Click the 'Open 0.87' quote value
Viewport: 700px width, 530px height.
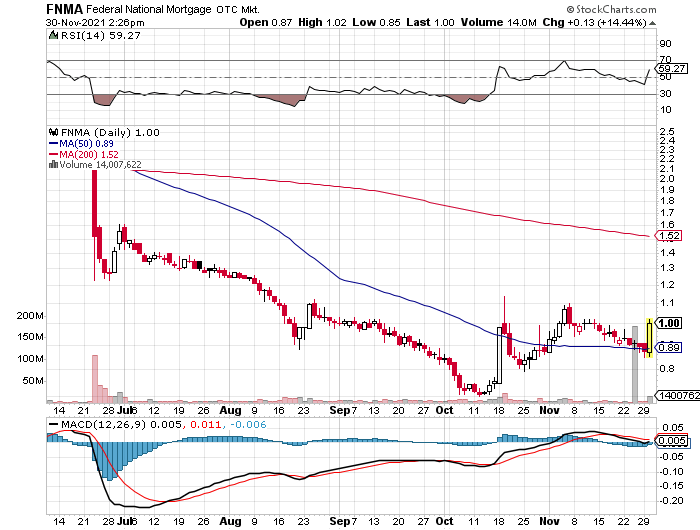[266, 22]
